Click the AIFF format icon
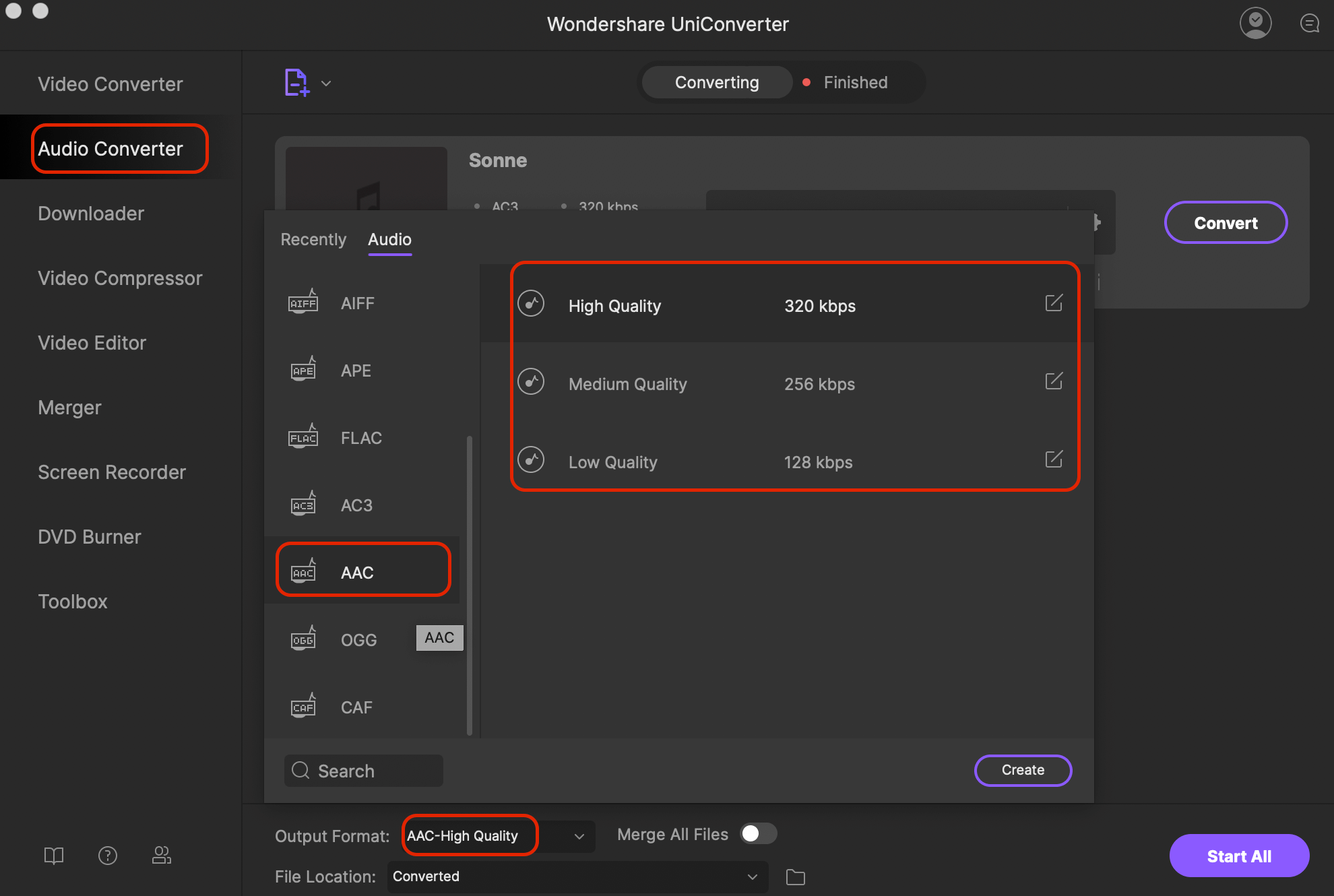The height and width of the screenshot is (896, 1334). point(303,302)
